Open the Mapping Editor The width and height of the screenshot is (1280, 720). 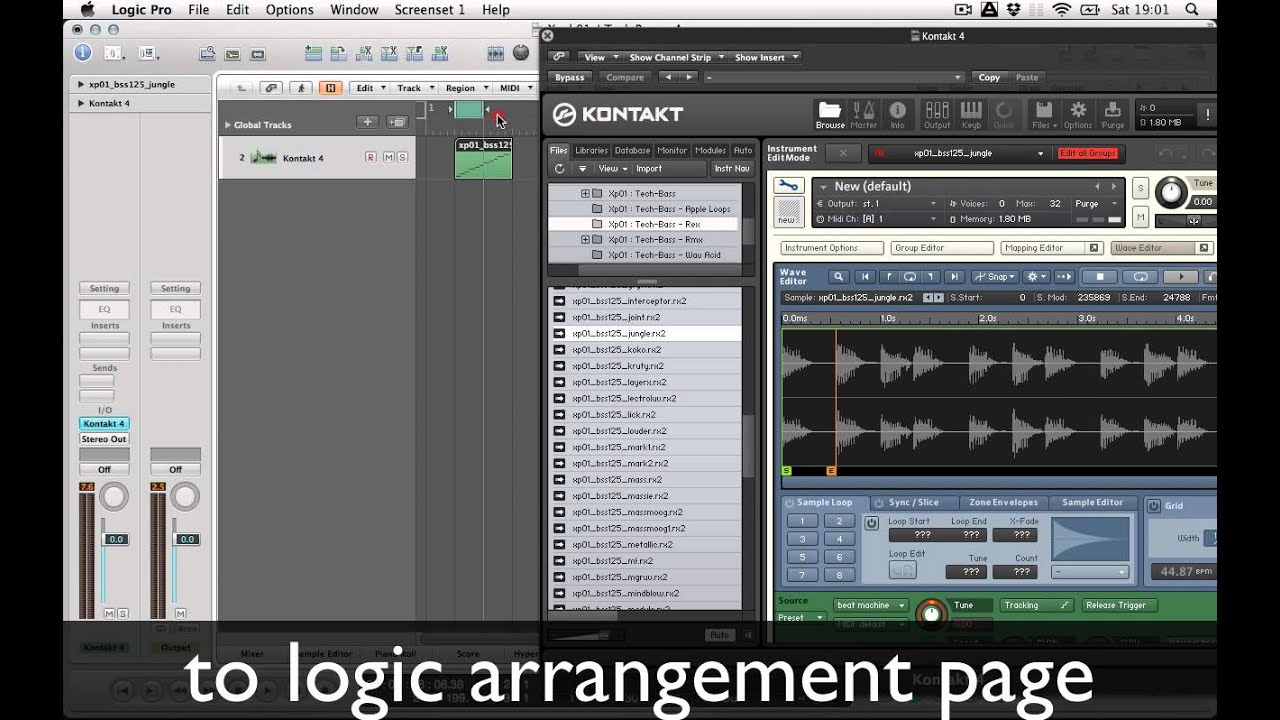coord(1050,248)
